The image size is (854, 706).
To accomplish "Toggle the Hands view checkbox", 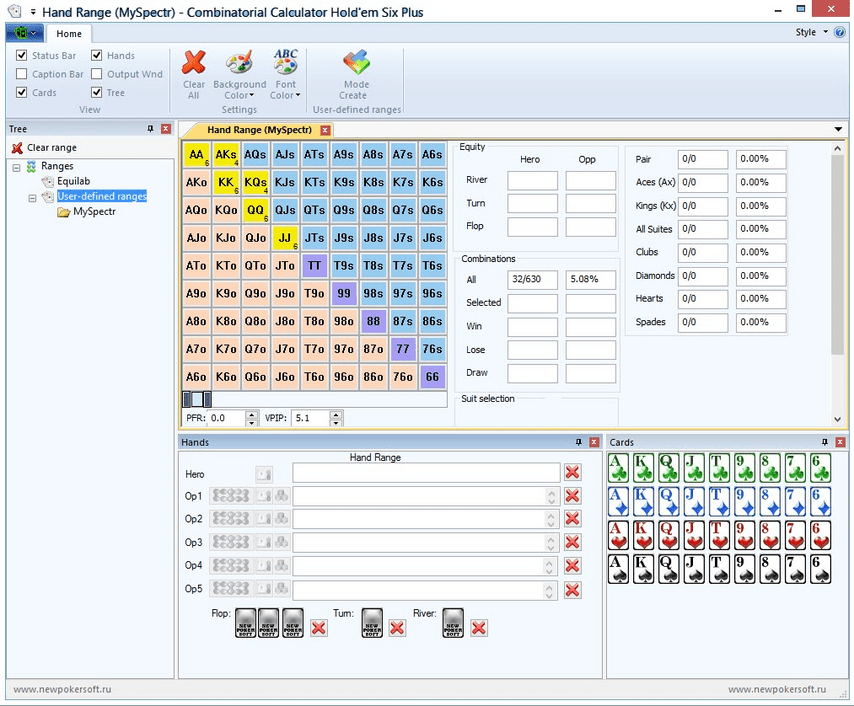I will click(x=96, y=55).
